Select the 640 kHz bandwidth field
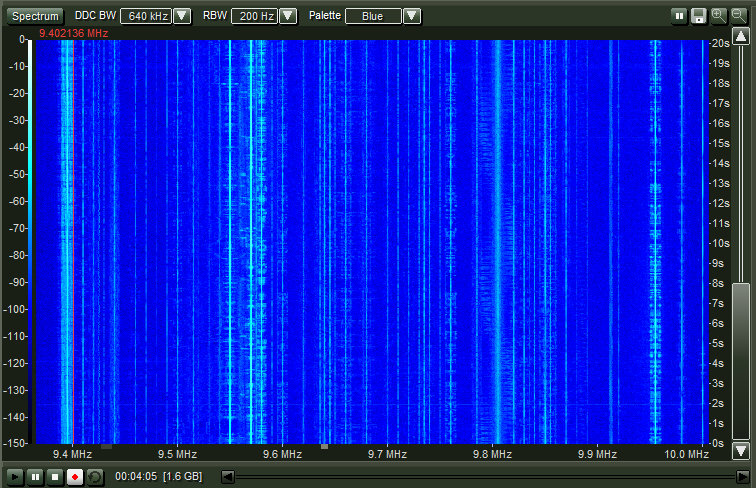This screenshot has height=488, width=756. [x=147, y=16]
